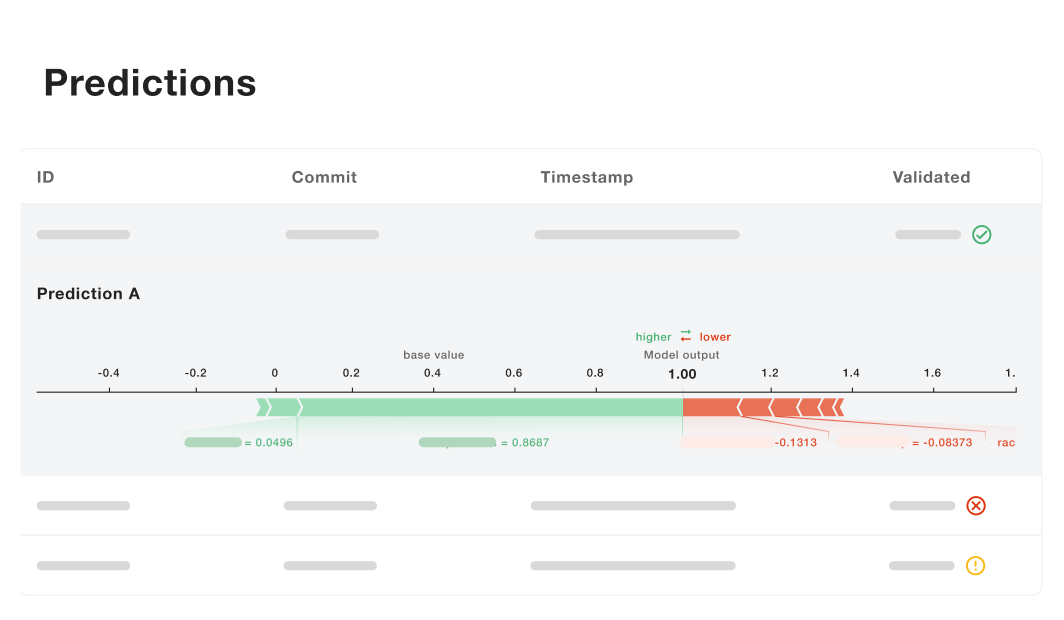Expand the row with red X status
The height and width of the screenshot is (620, 1064).
pos(531,505)
